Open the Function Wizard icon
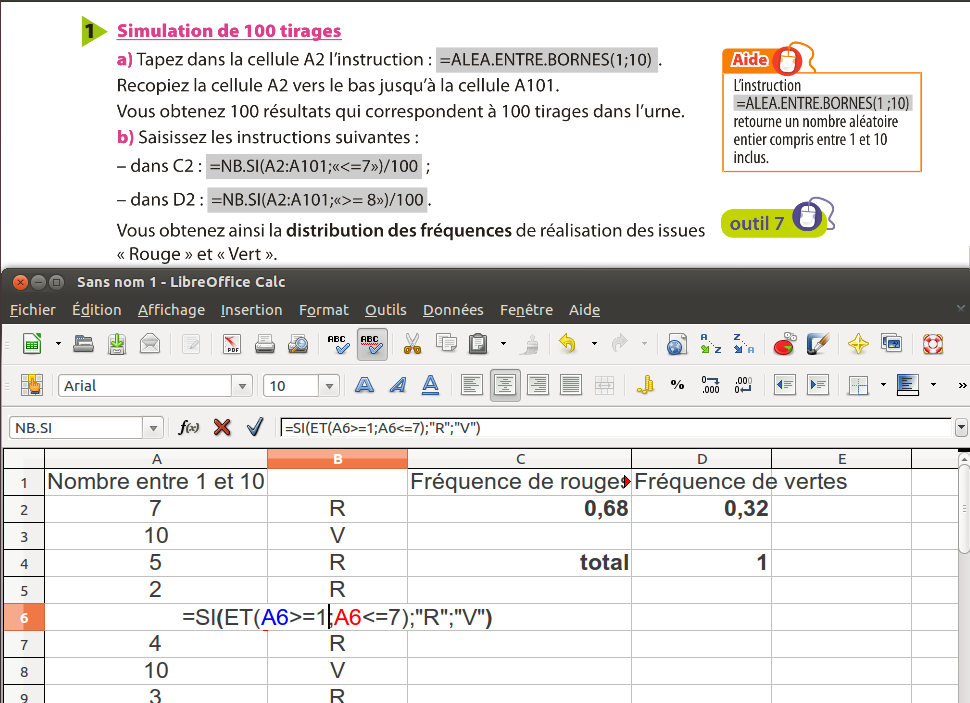This screenshot has height=703, width=970. pos(188,428)
